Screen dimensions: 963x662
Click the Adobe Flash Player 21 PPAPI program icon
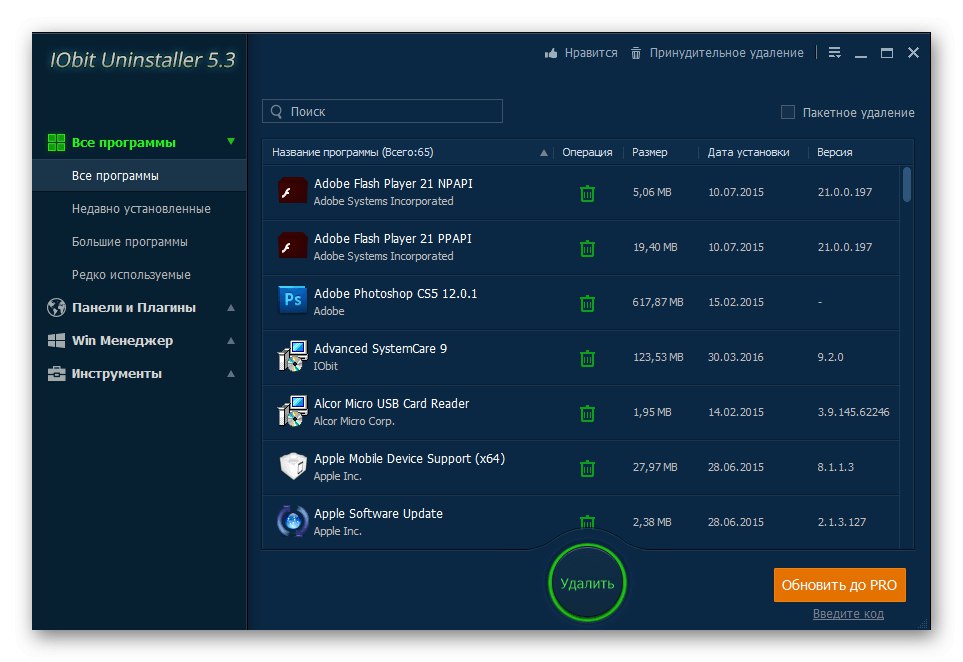tap(292, 246)
